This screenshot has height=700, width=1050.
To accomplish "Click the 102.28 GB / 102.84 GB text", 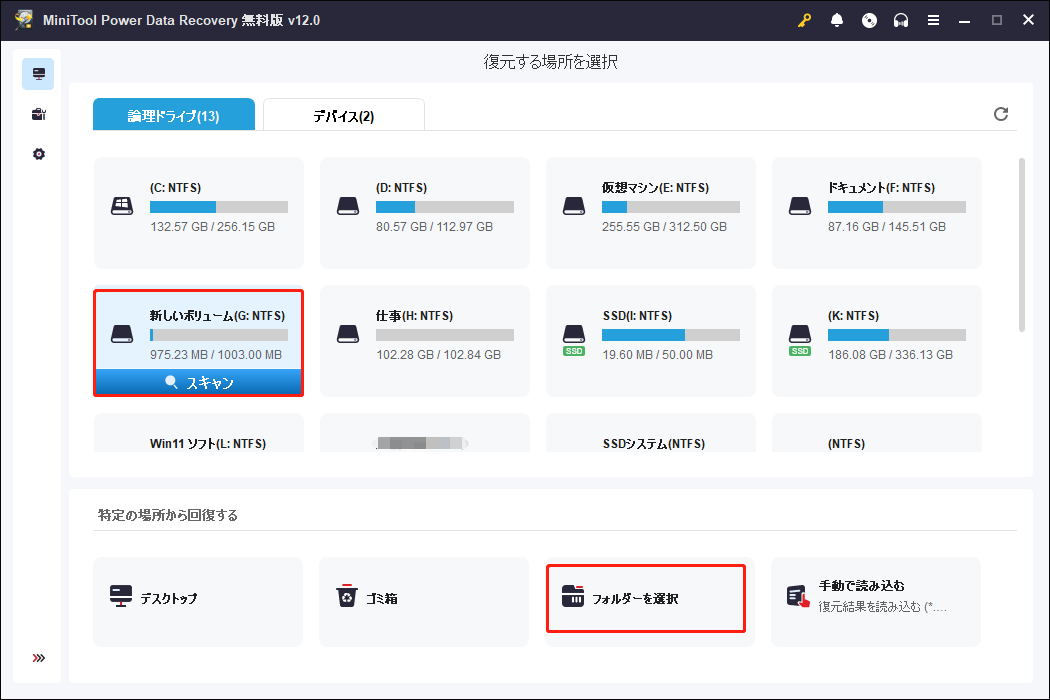I will pyautogui.click(x=439, y=354).
